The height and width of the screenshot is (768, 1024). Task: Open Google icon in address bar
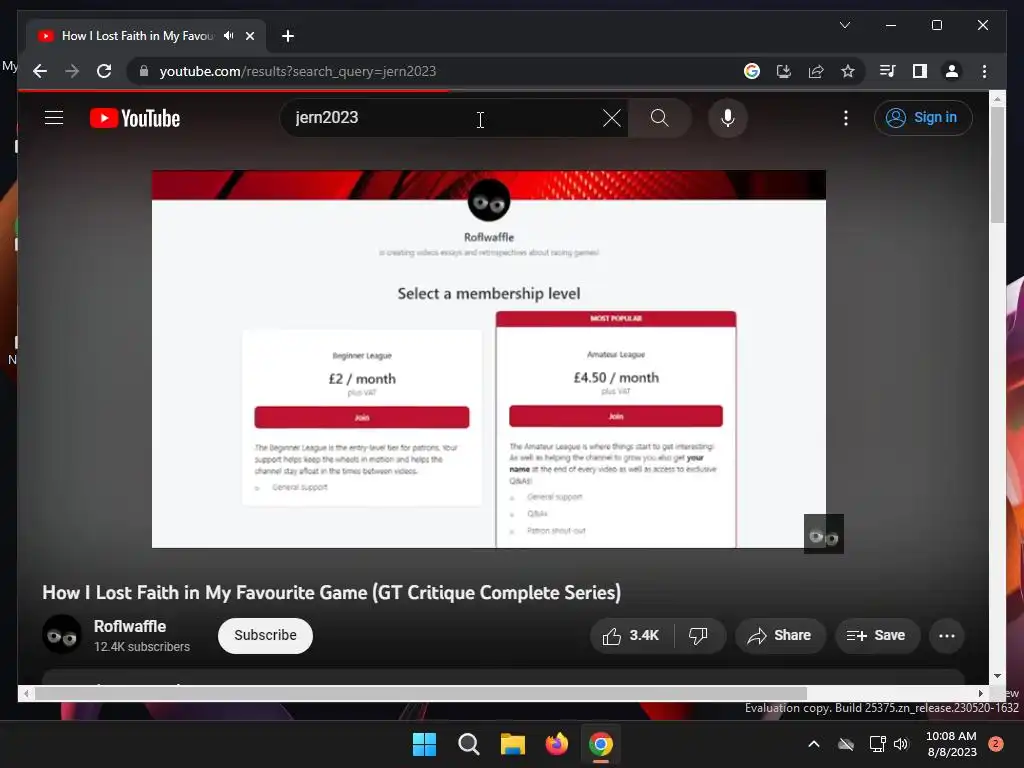point(752,71)
